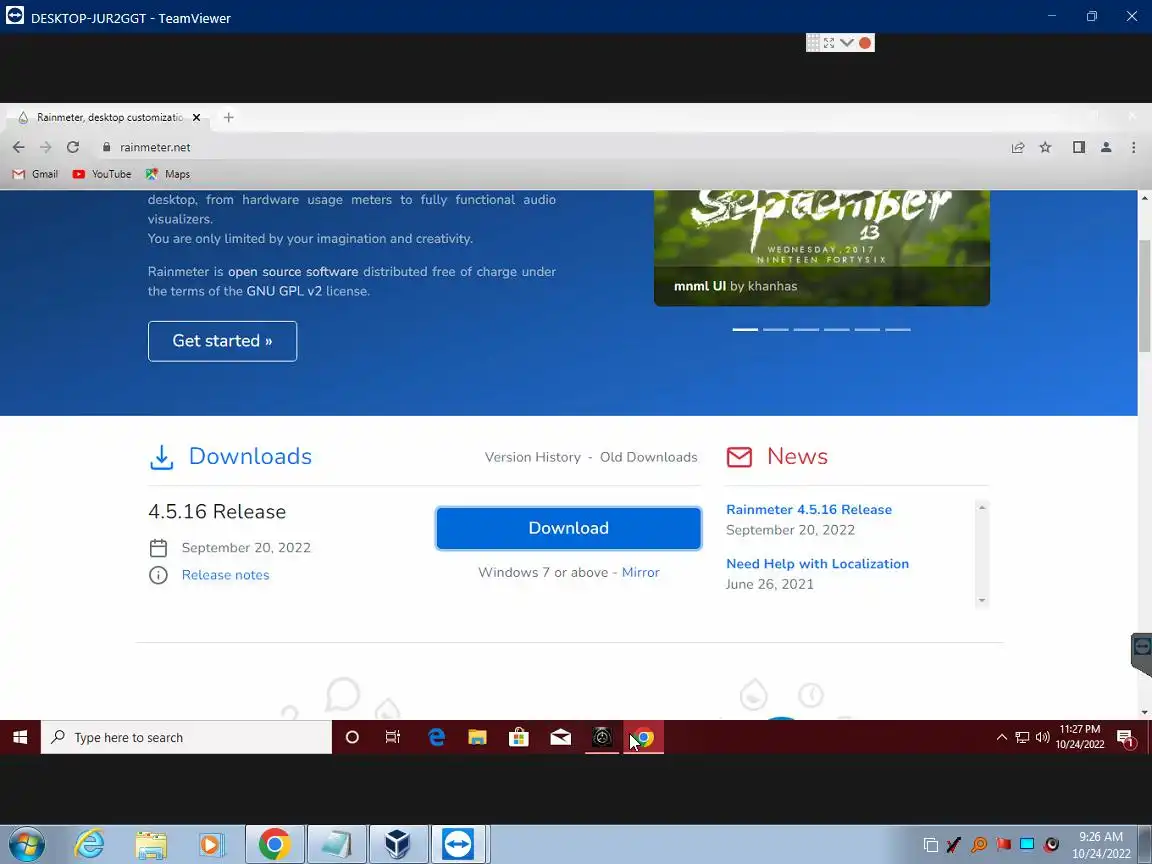Open Rainmeter 4.5.16 Release news item
Image resolution: width=1152 pixels, height=864 pixels.
point(809,510)
